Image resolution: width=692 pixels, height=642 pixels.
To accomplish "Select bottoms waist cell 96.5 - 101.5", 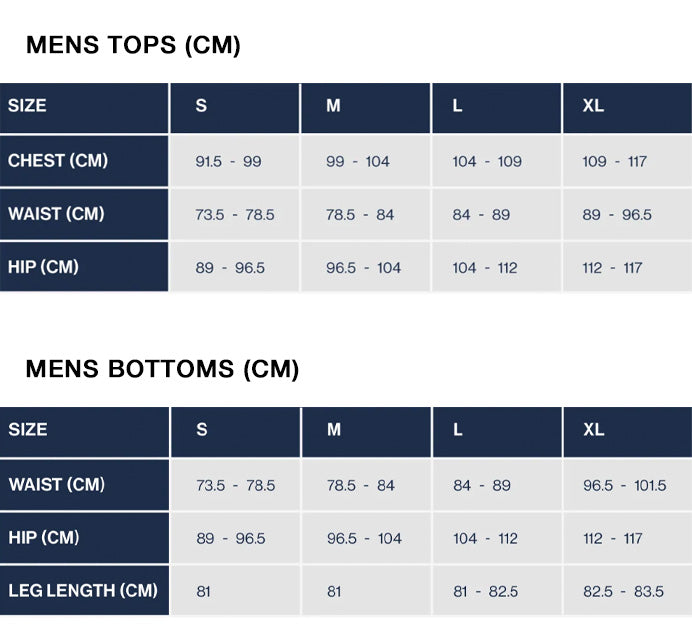I will click(628, 485).
